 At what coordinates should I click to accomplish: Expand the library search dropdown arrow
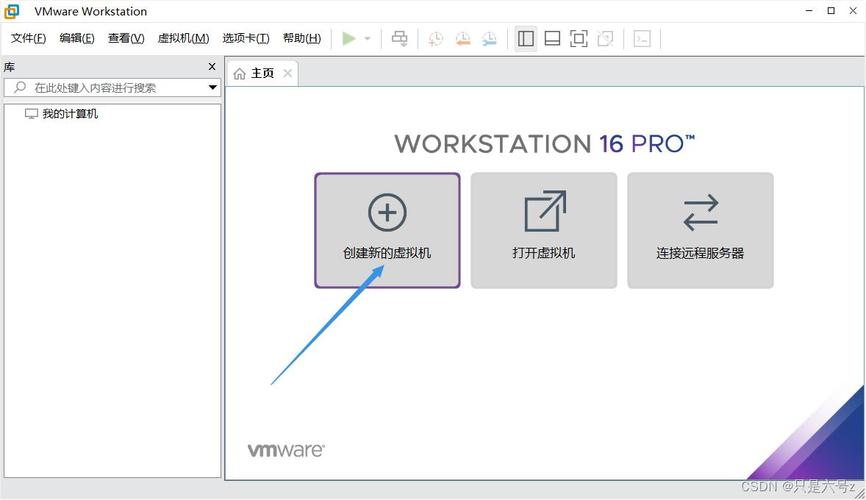213,87
